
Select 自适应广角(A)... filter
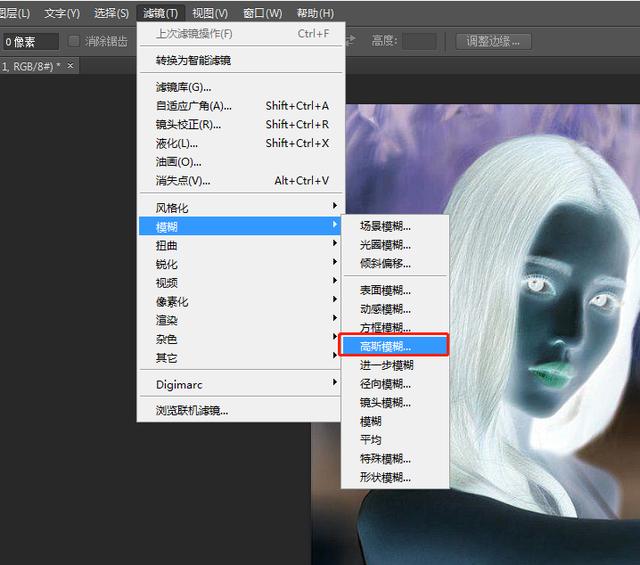241,106
